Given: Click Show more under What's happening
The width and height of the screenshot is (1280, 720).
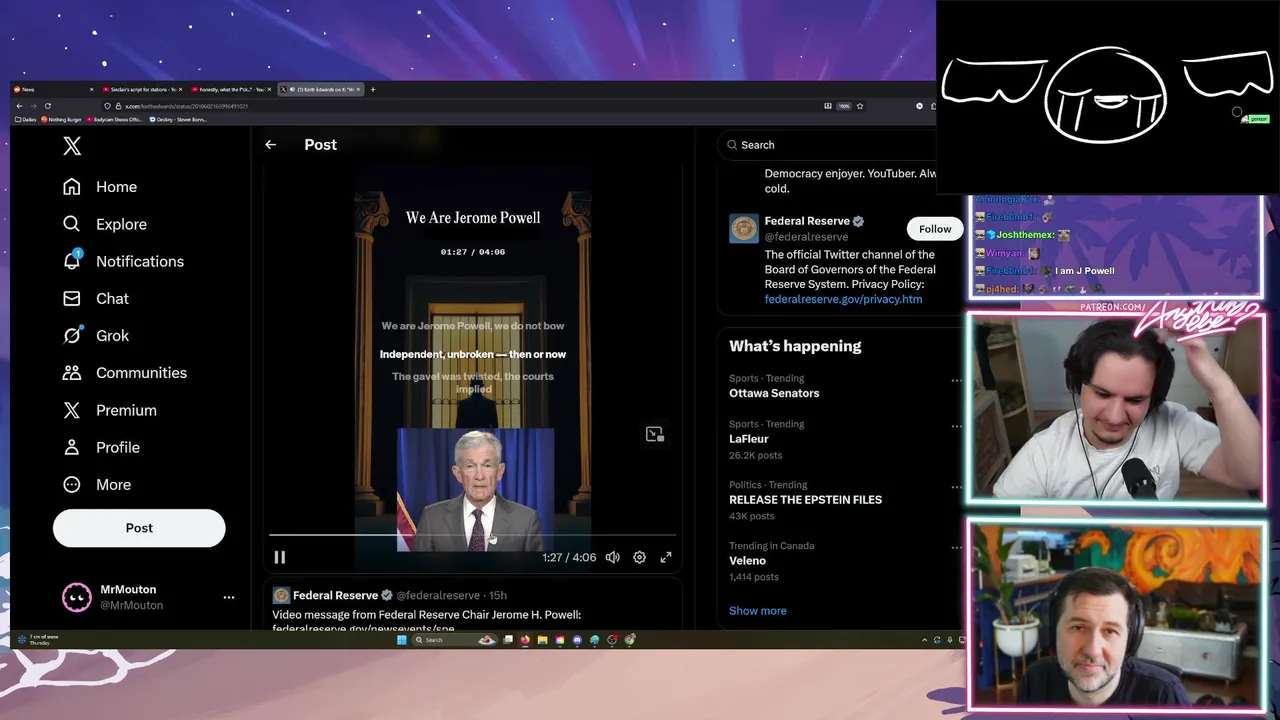Looking at the screenshot, I should pyautogui.click(x=758, y=611).
